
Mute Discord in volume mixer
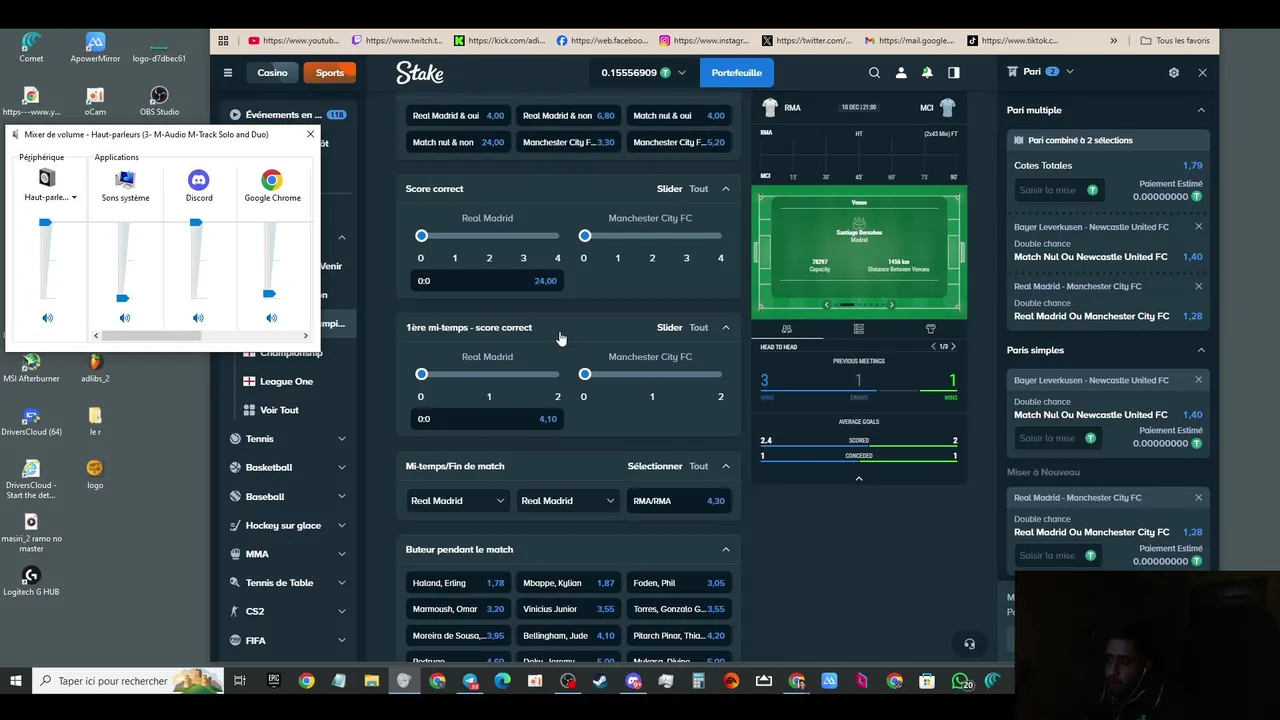pos(198,318)
